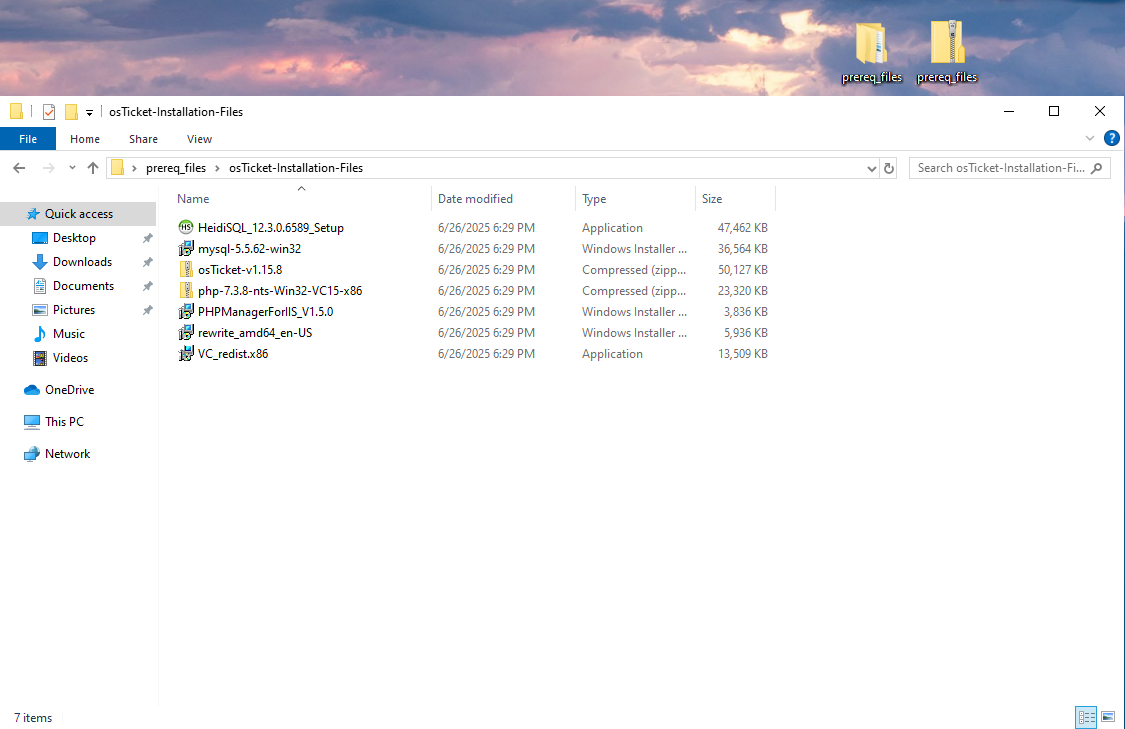The height and width of the screenshot is (729, 1125).
Task: Unpin Documents from Quick access
Action: [x=147, y=286]
